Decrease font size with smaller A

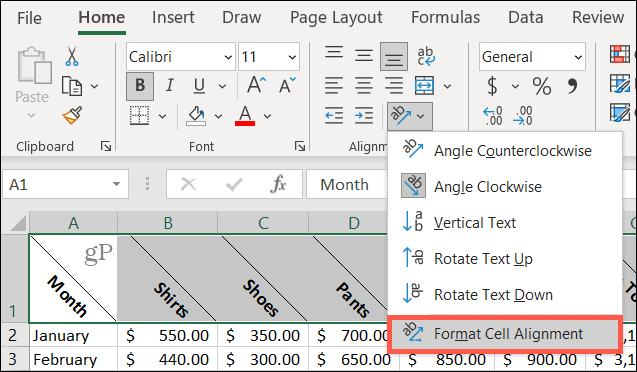click(287, 85)
